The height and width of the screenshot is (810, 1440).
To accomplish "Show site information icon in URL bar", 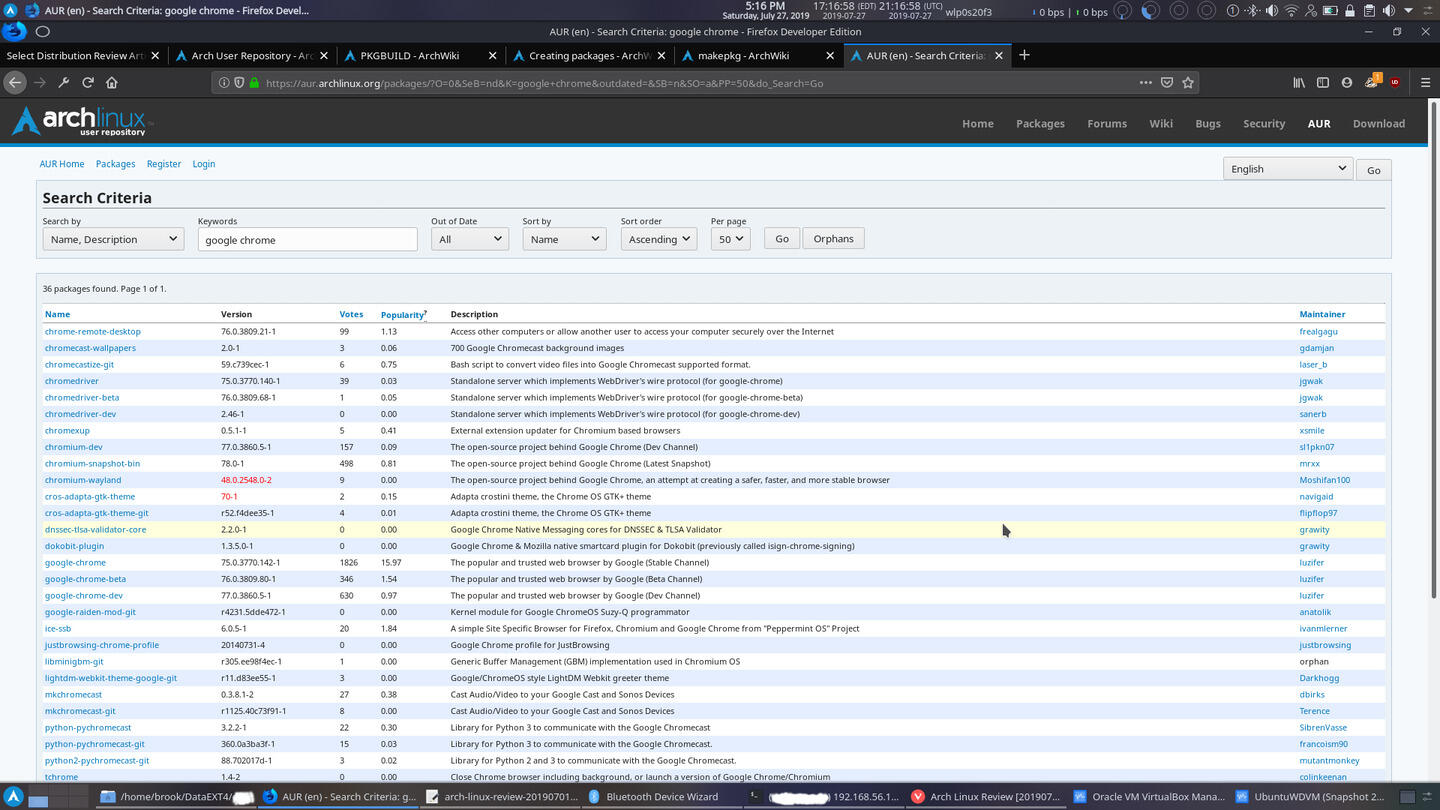I will click(224, 83).
